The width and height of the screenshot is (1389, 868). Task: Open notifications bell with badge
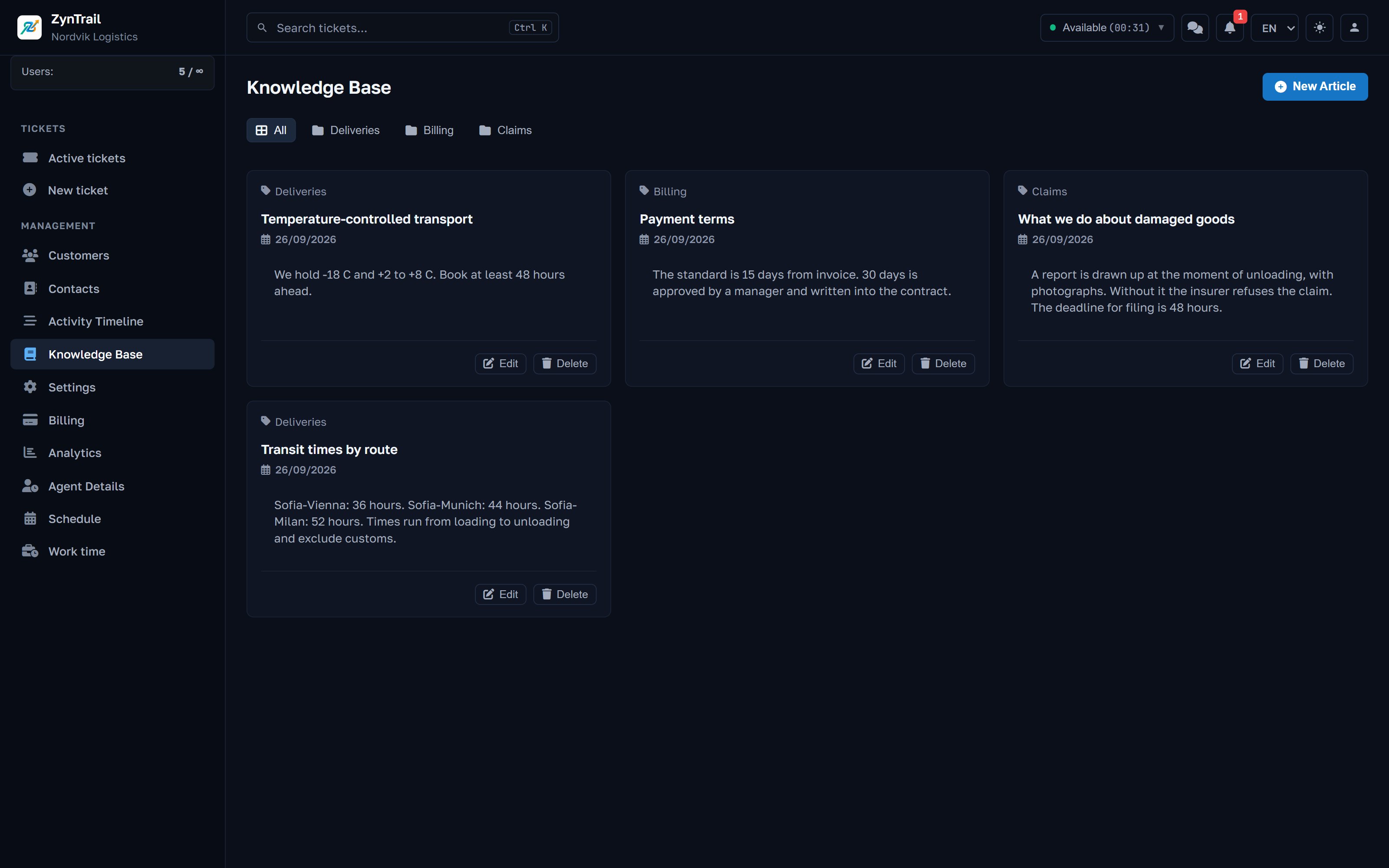click(x=1229, y=27)
